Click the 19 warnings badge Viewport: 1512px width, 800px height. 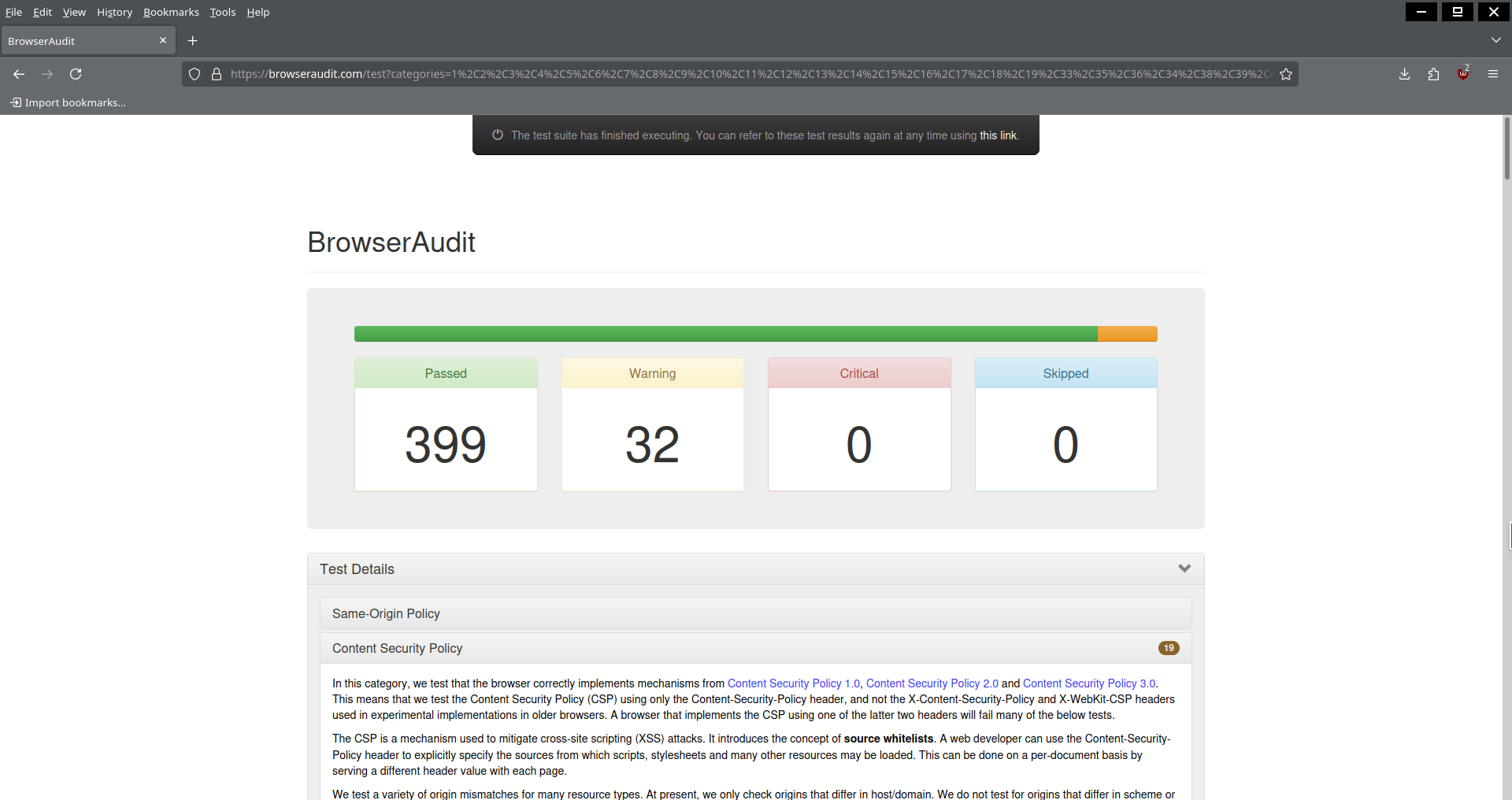[1169, 648]
